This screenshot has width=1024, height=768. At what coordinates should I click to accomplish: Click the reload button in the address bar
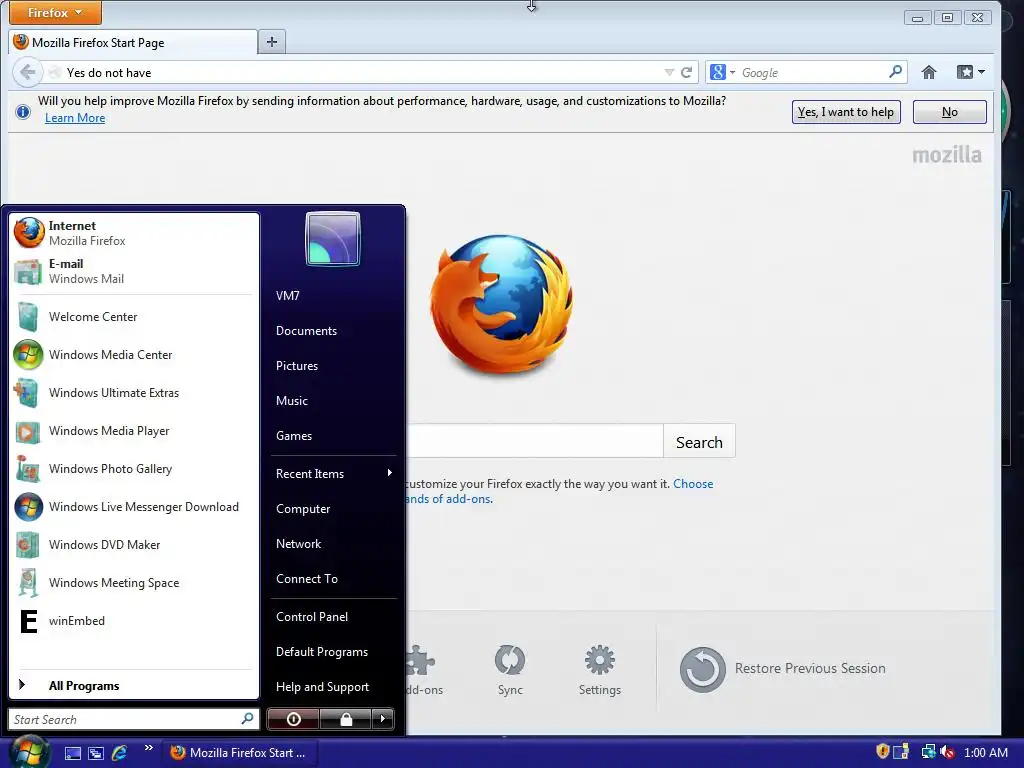tap(686, 72)
